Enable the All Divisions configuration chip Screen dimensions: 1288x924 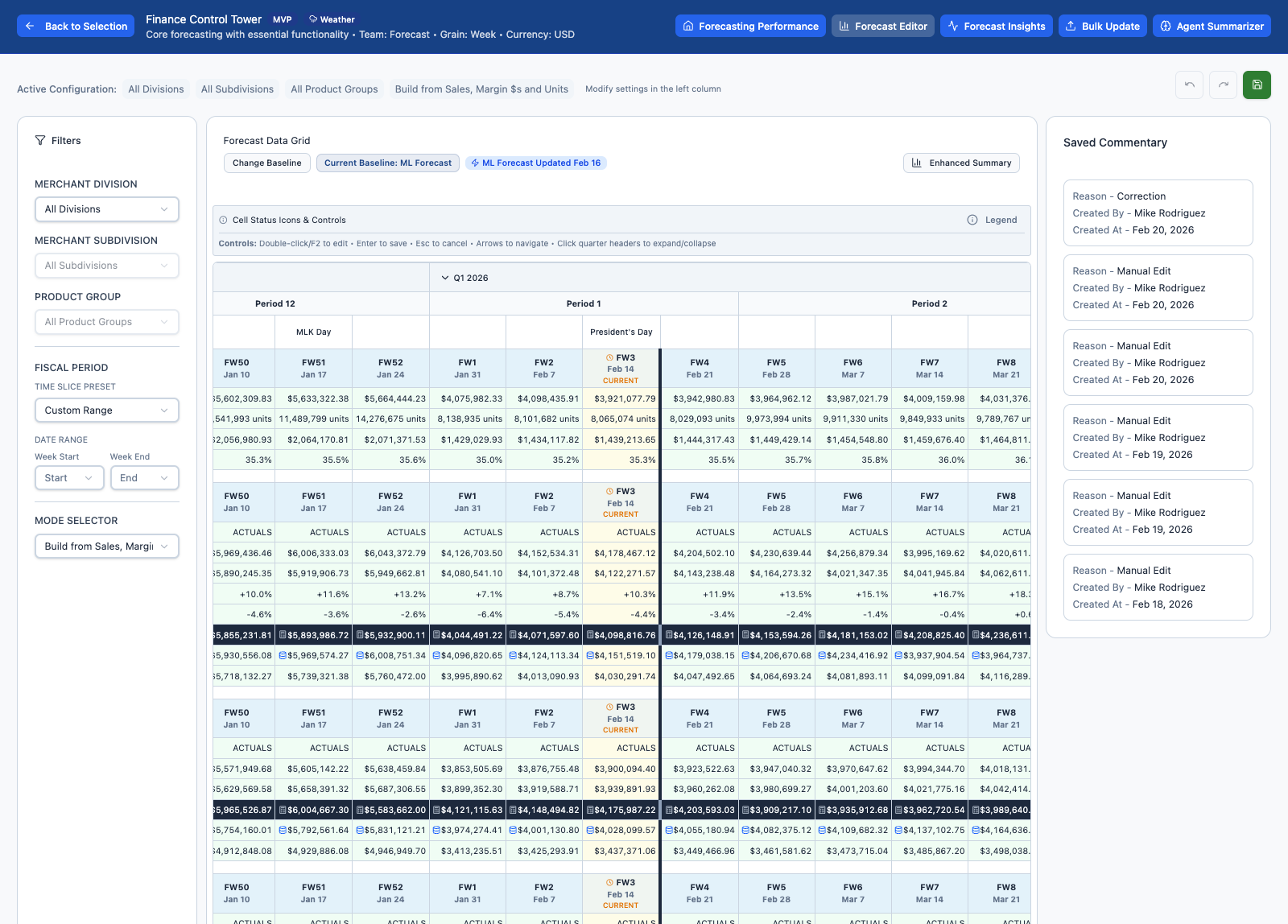tap(156, 89)
